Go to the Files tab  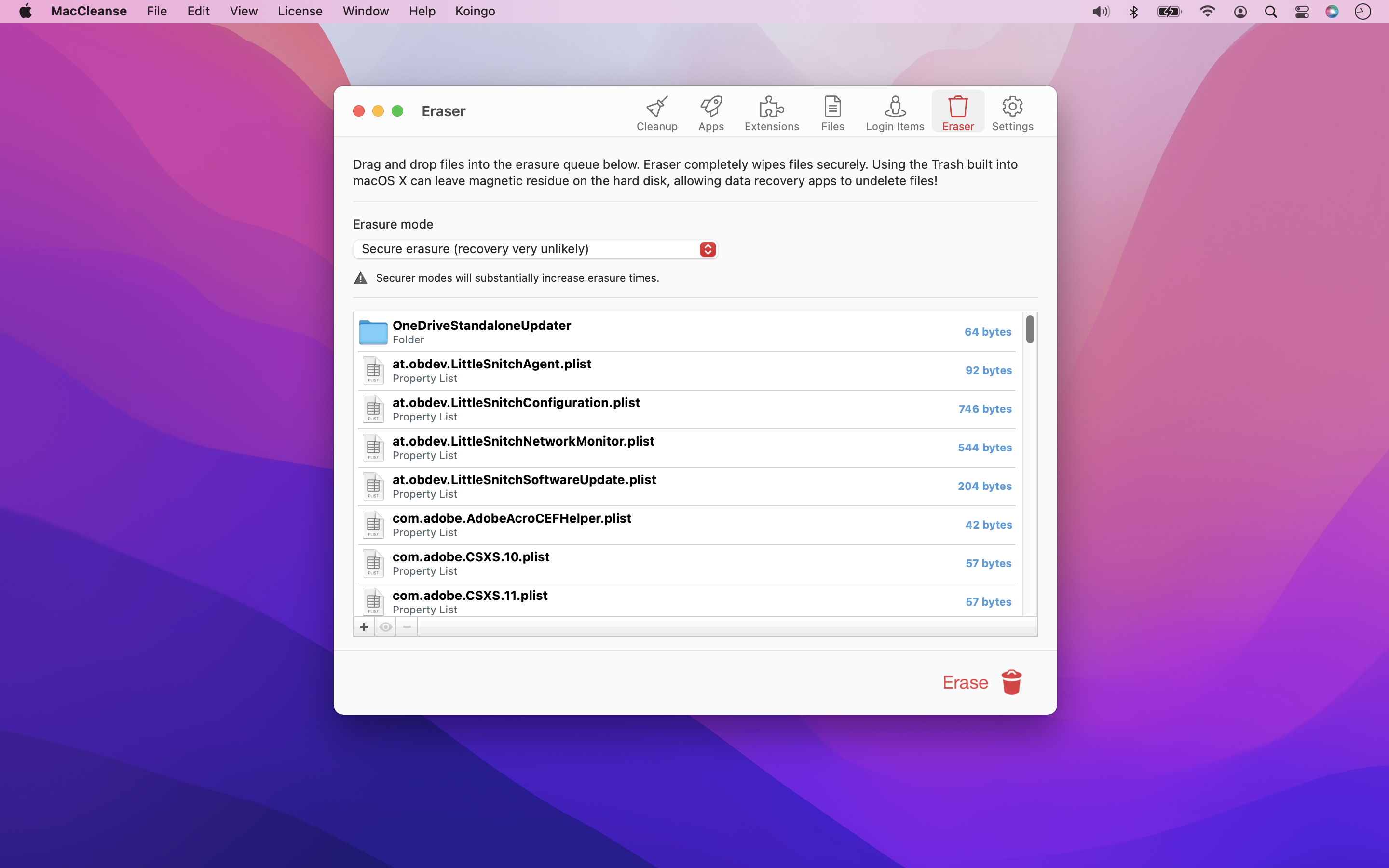click(x=832, y=113)
